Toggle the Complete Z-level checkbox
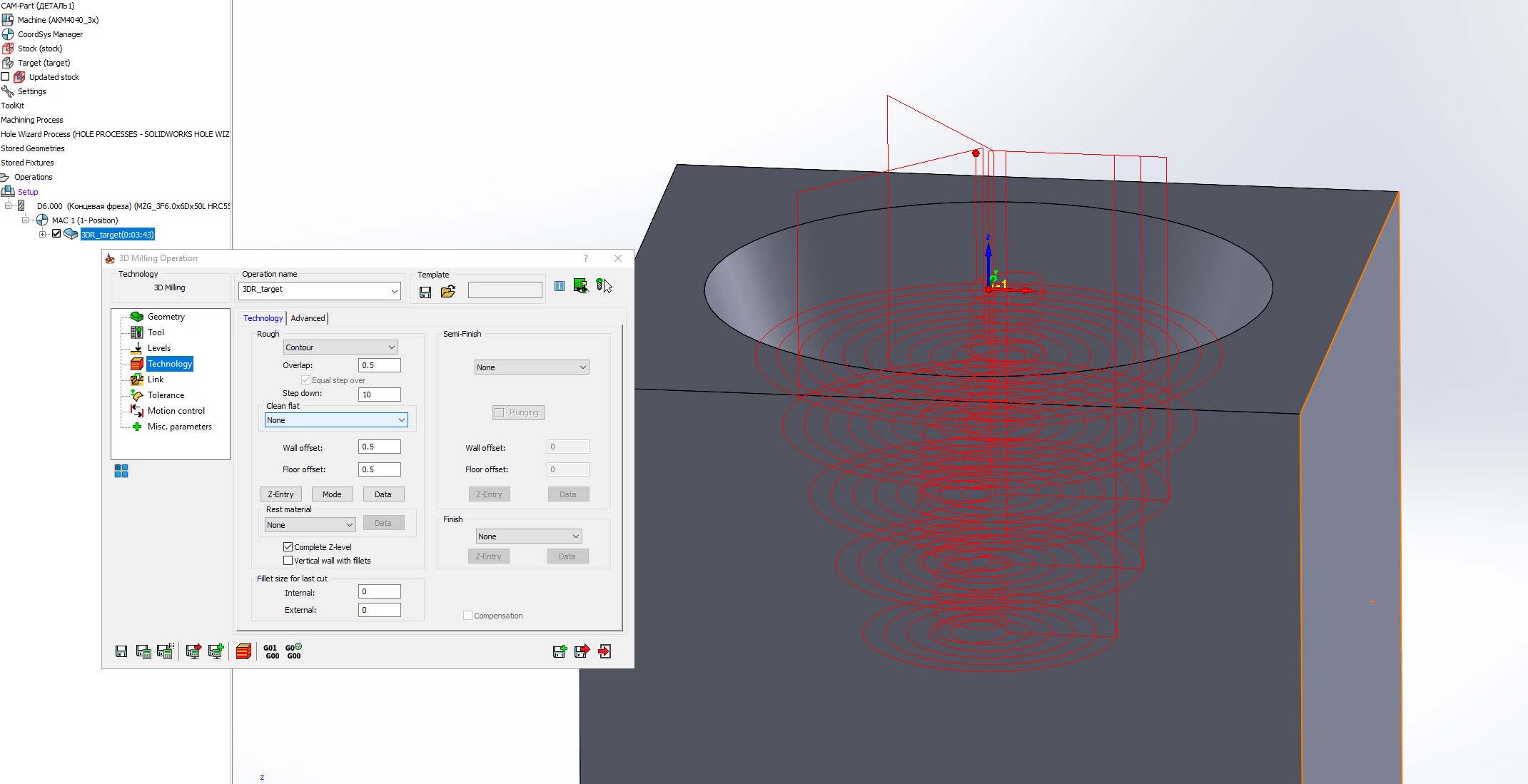 288,547
